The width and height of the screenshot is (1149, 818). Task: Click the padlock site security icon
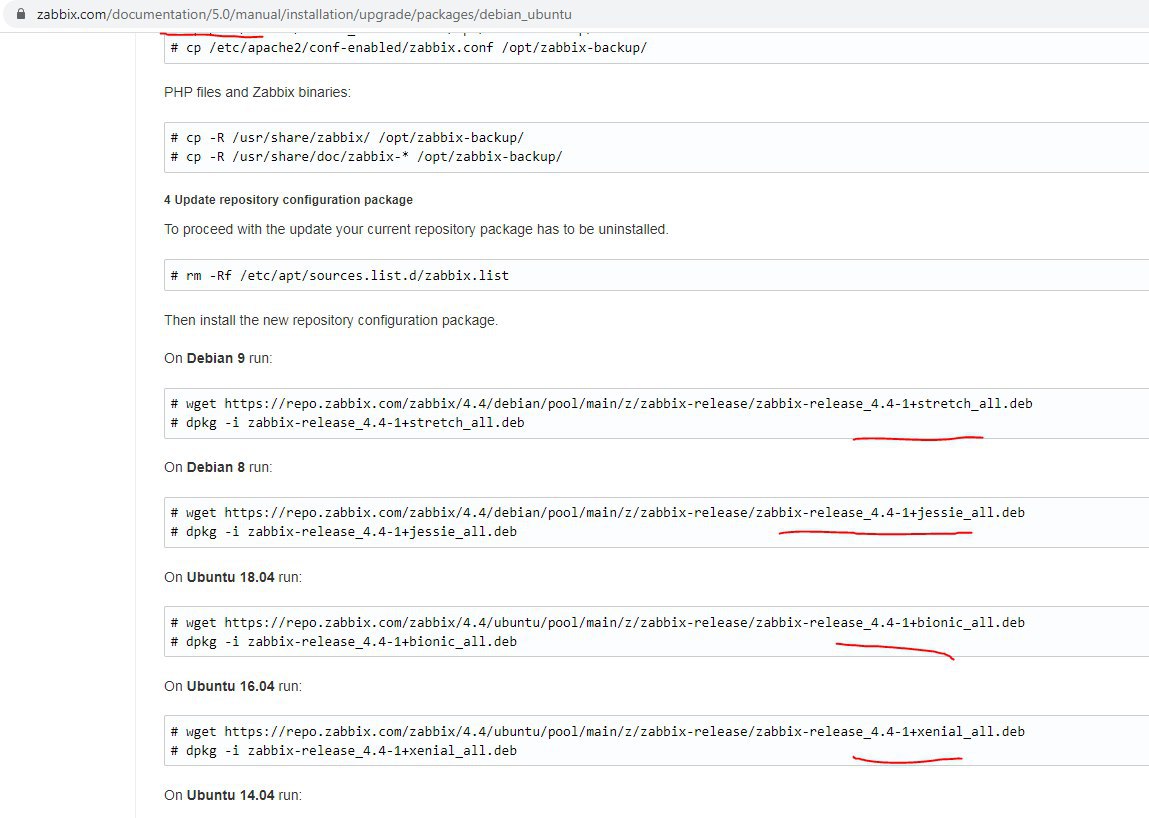coord(21,14)
